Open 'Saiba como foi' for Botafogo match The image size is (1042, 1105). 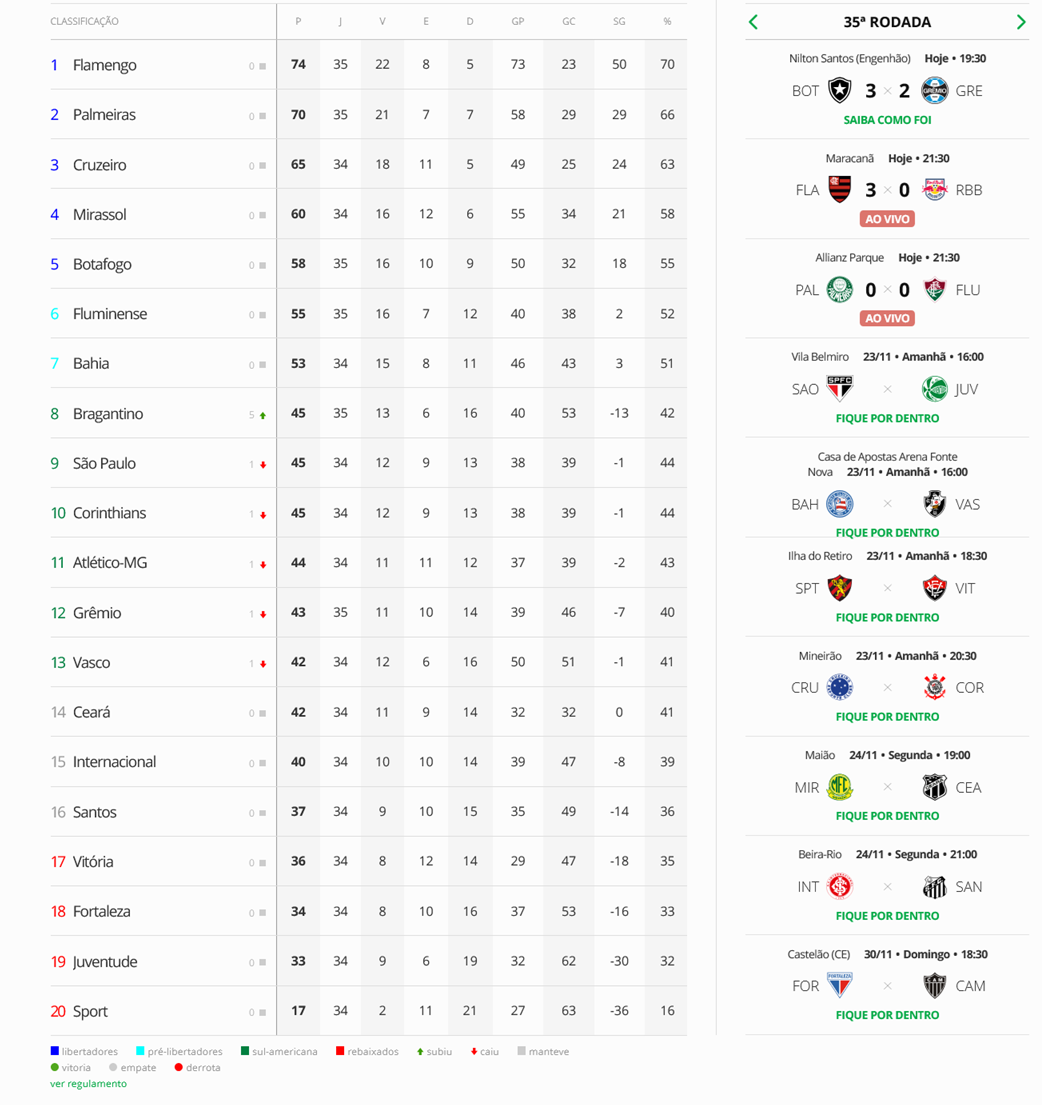coord(887,120)
